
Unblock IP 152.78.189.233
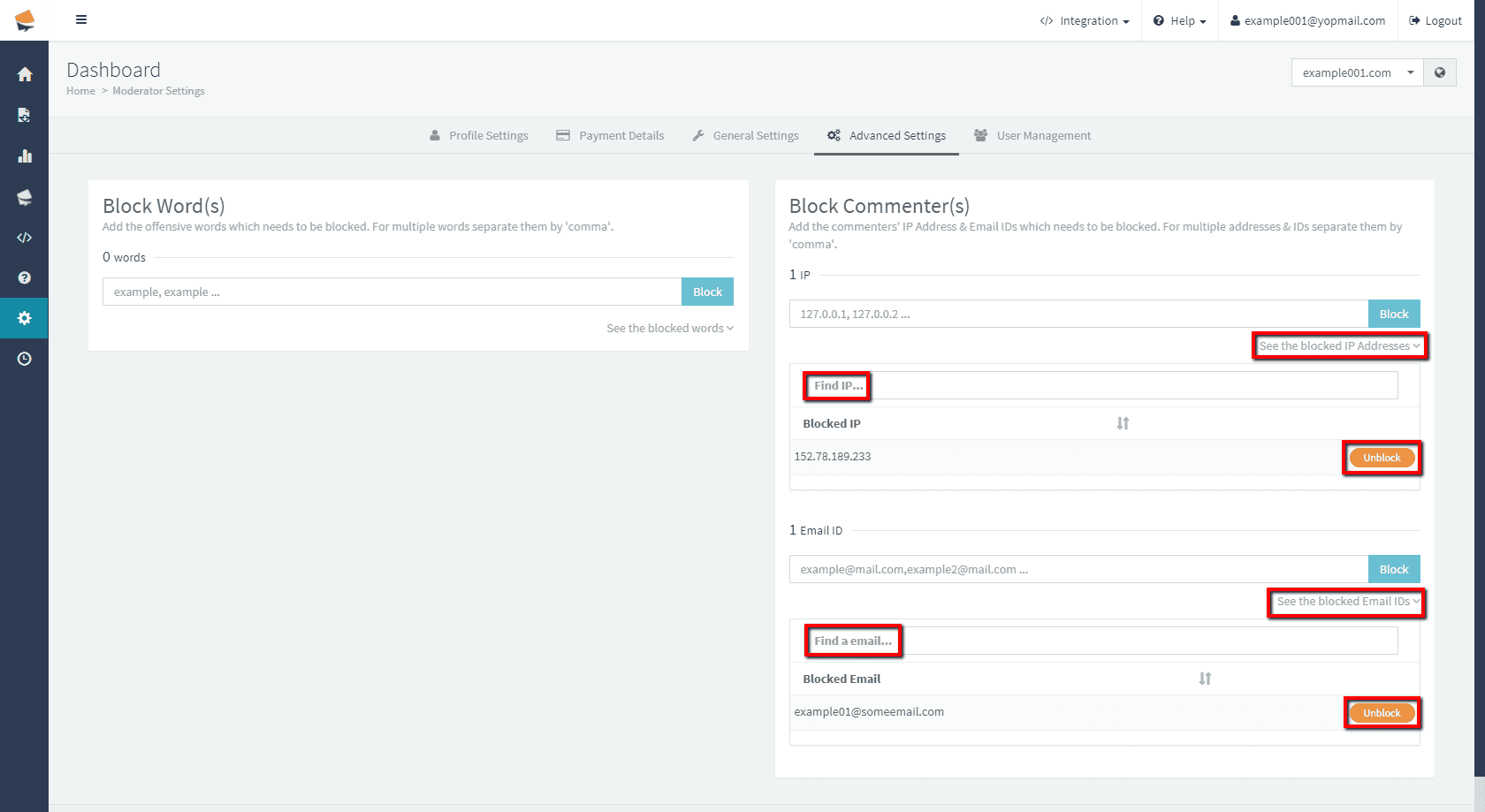[x=1382, y=458]
